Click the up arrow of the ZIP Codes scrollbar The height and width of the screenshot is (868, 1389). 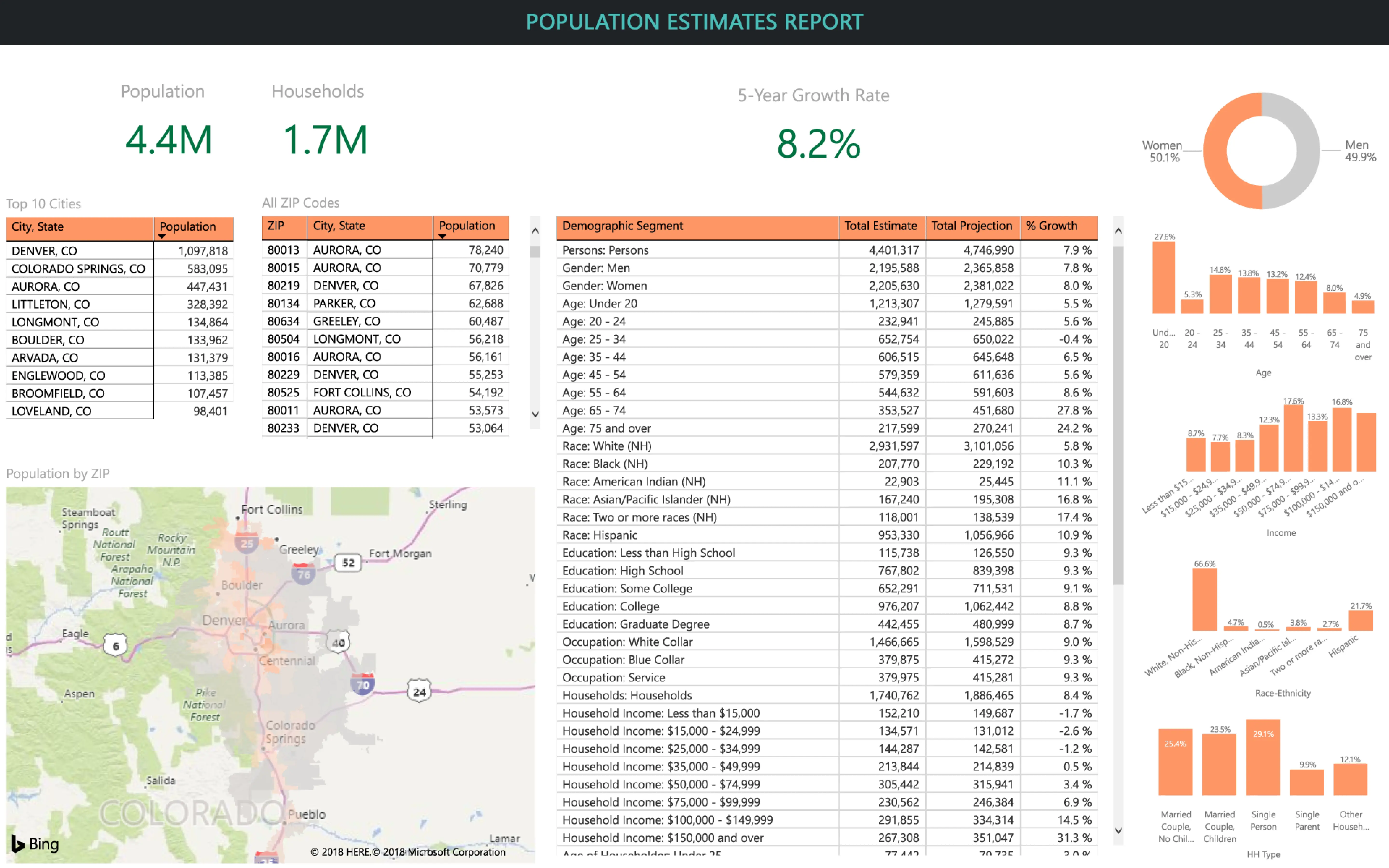pyautogui.click(x=535, y=231)
